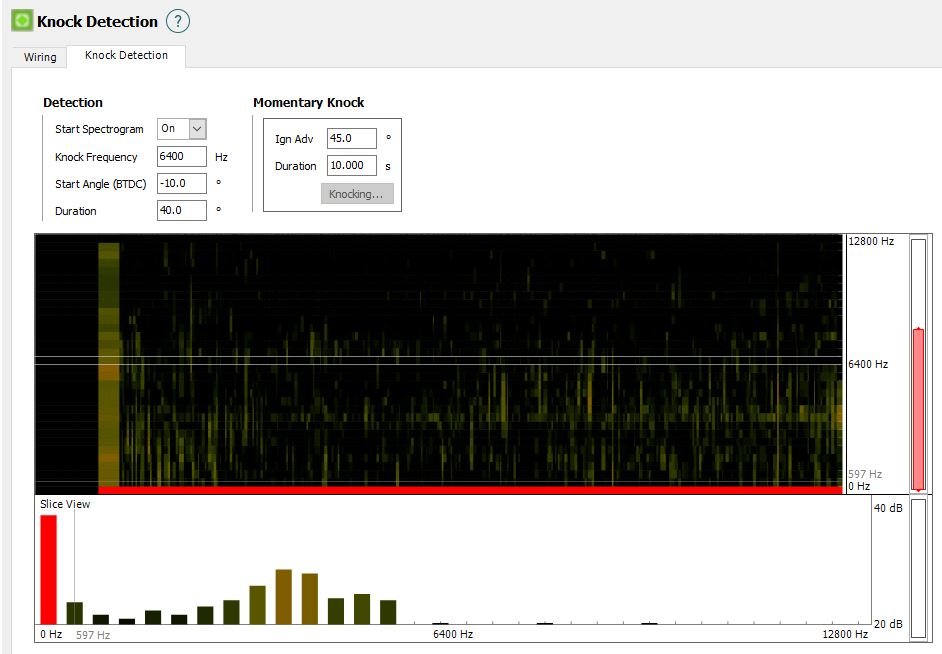
Task: Click the 597 Hz label under Slice View
Action: [x=93, y=635]
